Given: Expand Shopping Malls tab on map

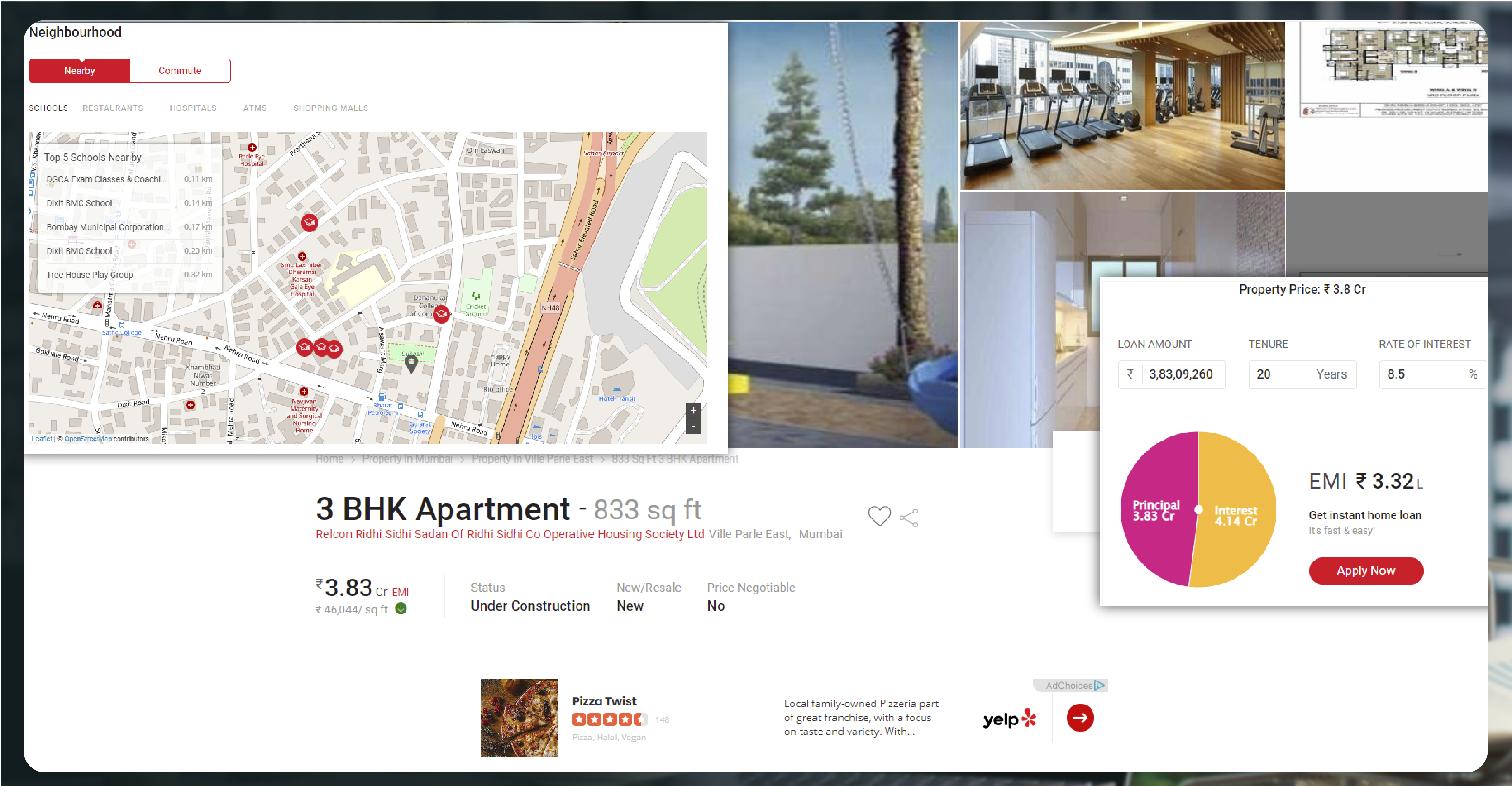Looking at the screenshot, I should pyautogui.click(x=330, y=109).
